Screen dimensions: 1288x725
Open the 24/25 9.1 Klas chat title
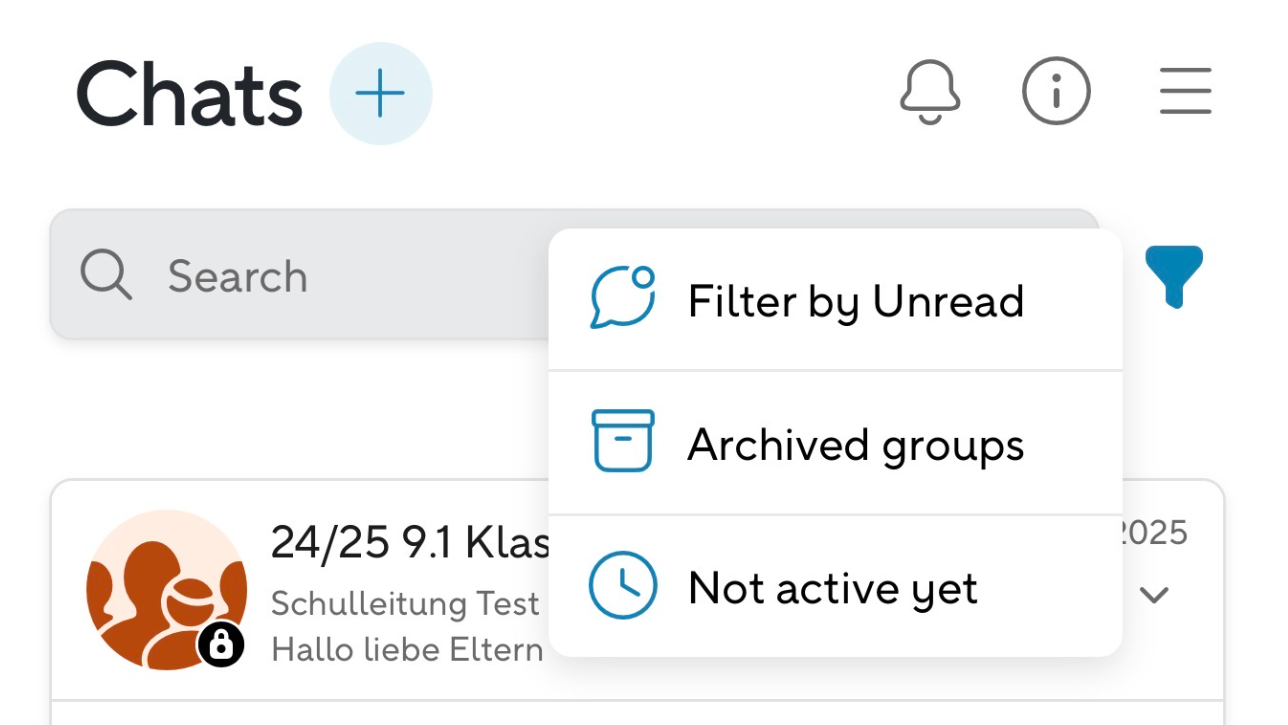(x=410, y=544)
